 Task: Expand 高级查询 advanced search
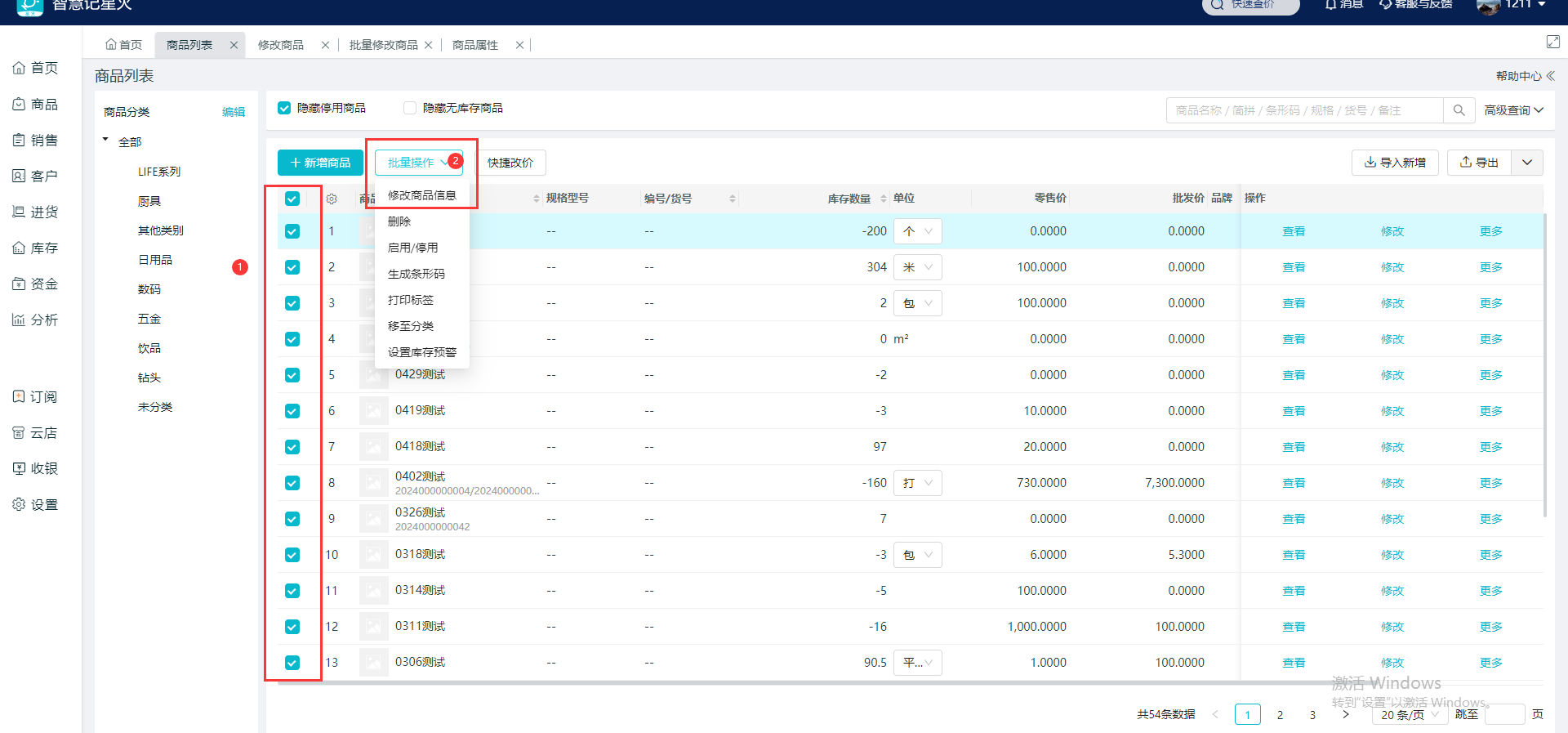(x=1513, y=110)
